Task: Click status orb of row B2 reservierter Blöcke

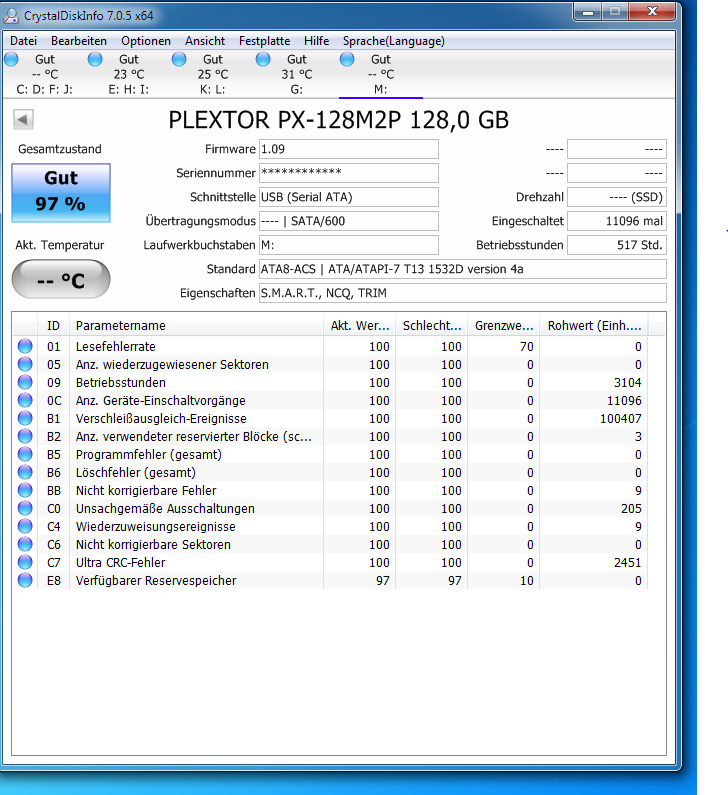Action: [25, 437]
